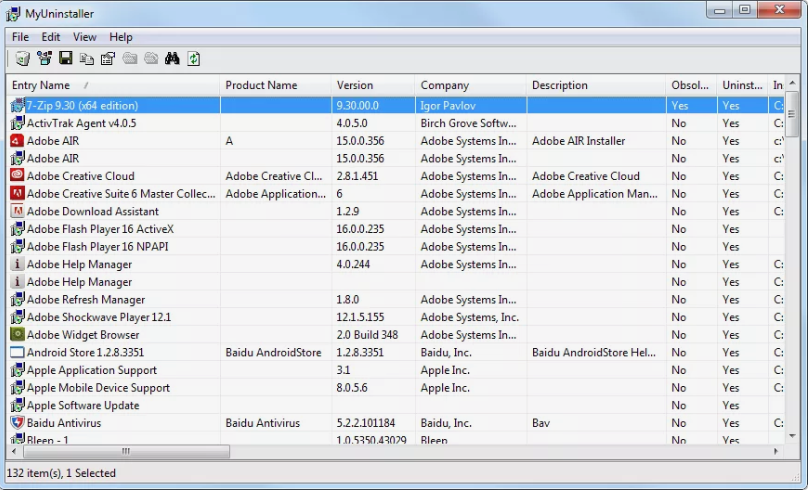Select the Adobe Help Manager 4.0.244 version cell
The image size is (812, 490).
pyautogui.click(x=353, y=265)
